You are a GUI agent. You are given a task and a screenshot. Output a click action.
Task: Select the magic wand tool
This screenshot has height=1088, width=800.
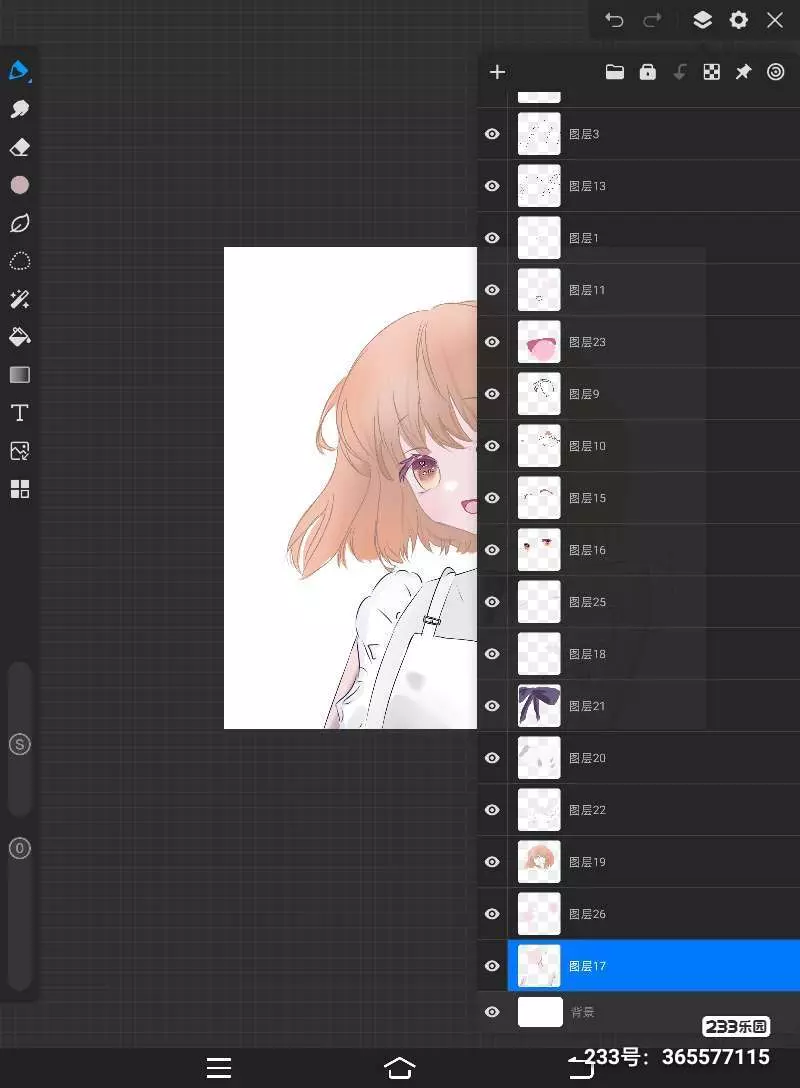click(19, 299)
